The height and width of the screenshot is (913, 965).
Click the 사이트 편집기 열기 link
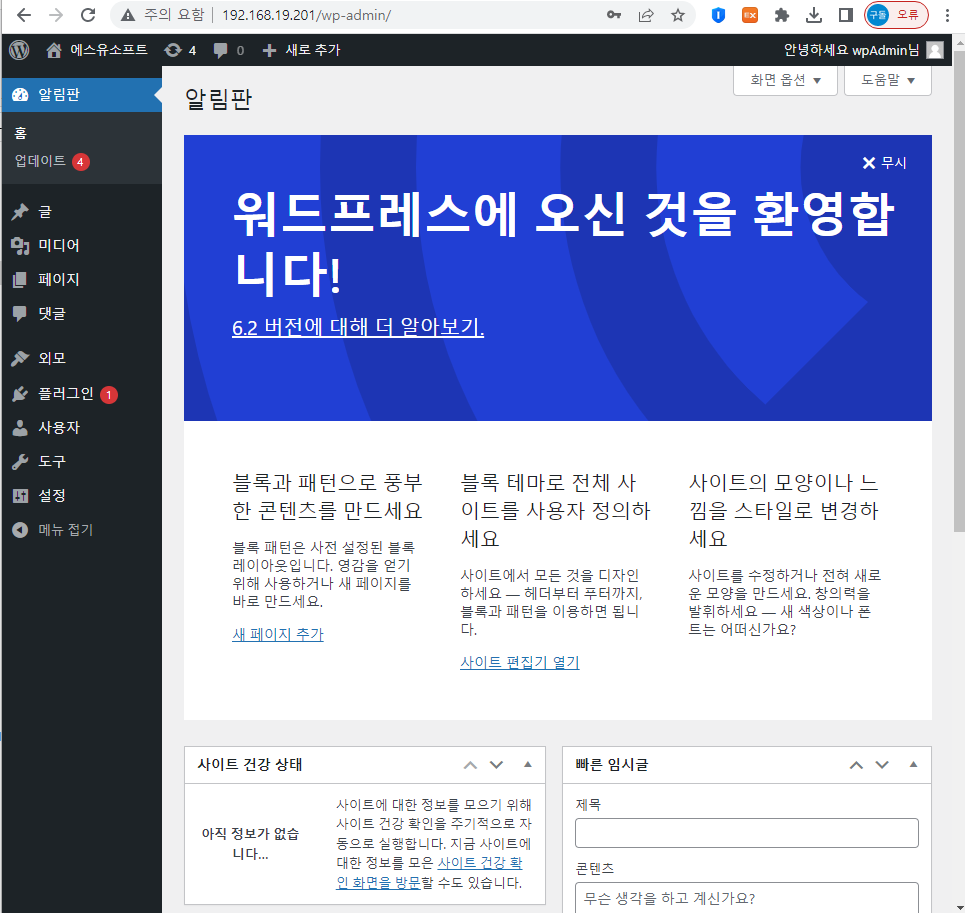[519, 663]
